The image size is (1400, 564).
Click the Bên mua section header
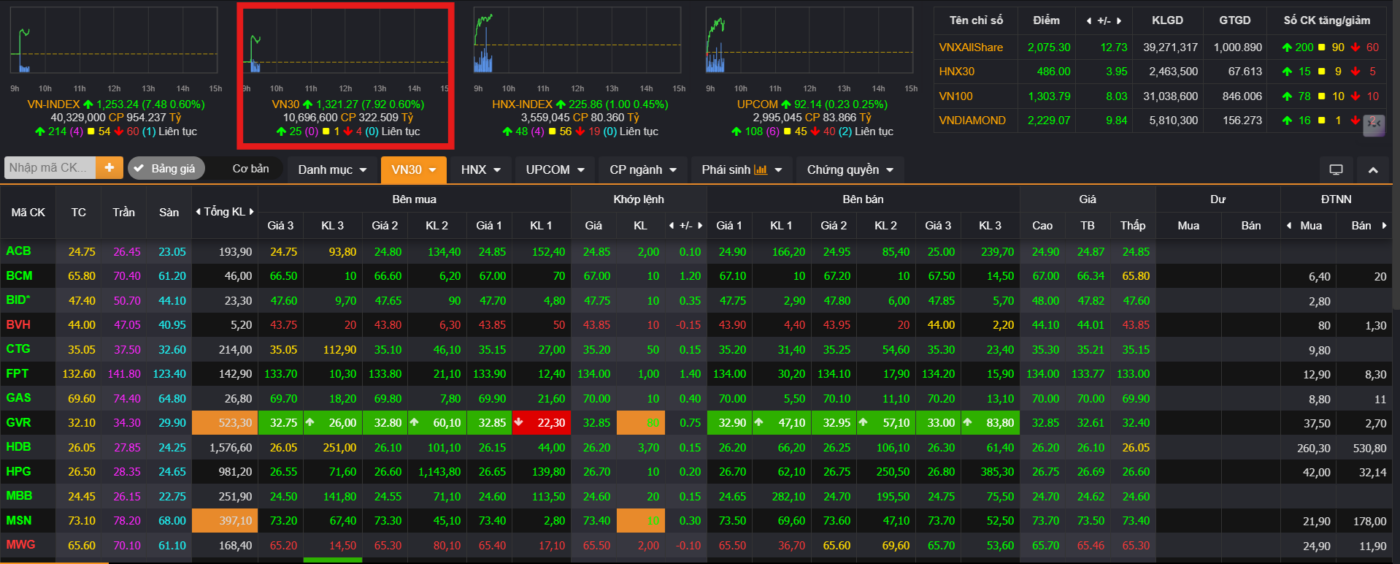414,199
